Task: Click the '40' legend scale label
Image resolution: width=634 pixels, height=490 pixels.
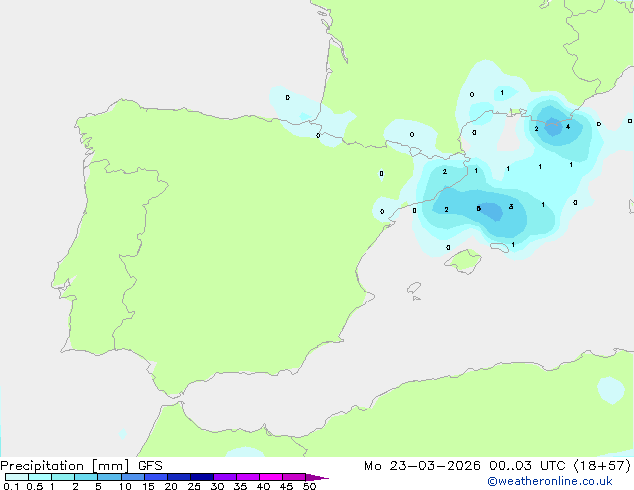Action: point(263,486)
